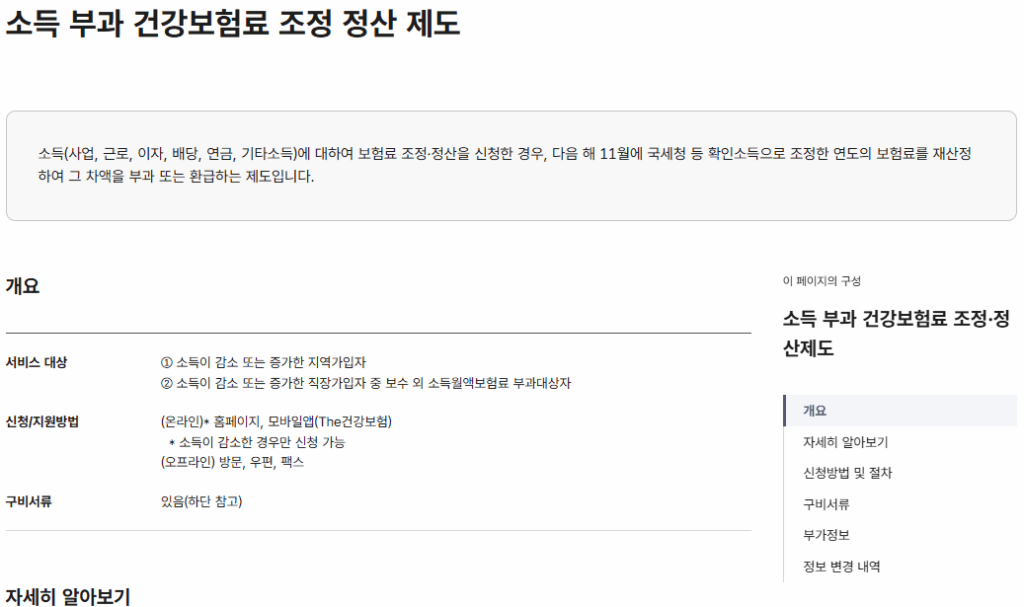Go to 구비서류 from the sidebar list
This screenshot has width=1024, height=607.
pos(826,504)
